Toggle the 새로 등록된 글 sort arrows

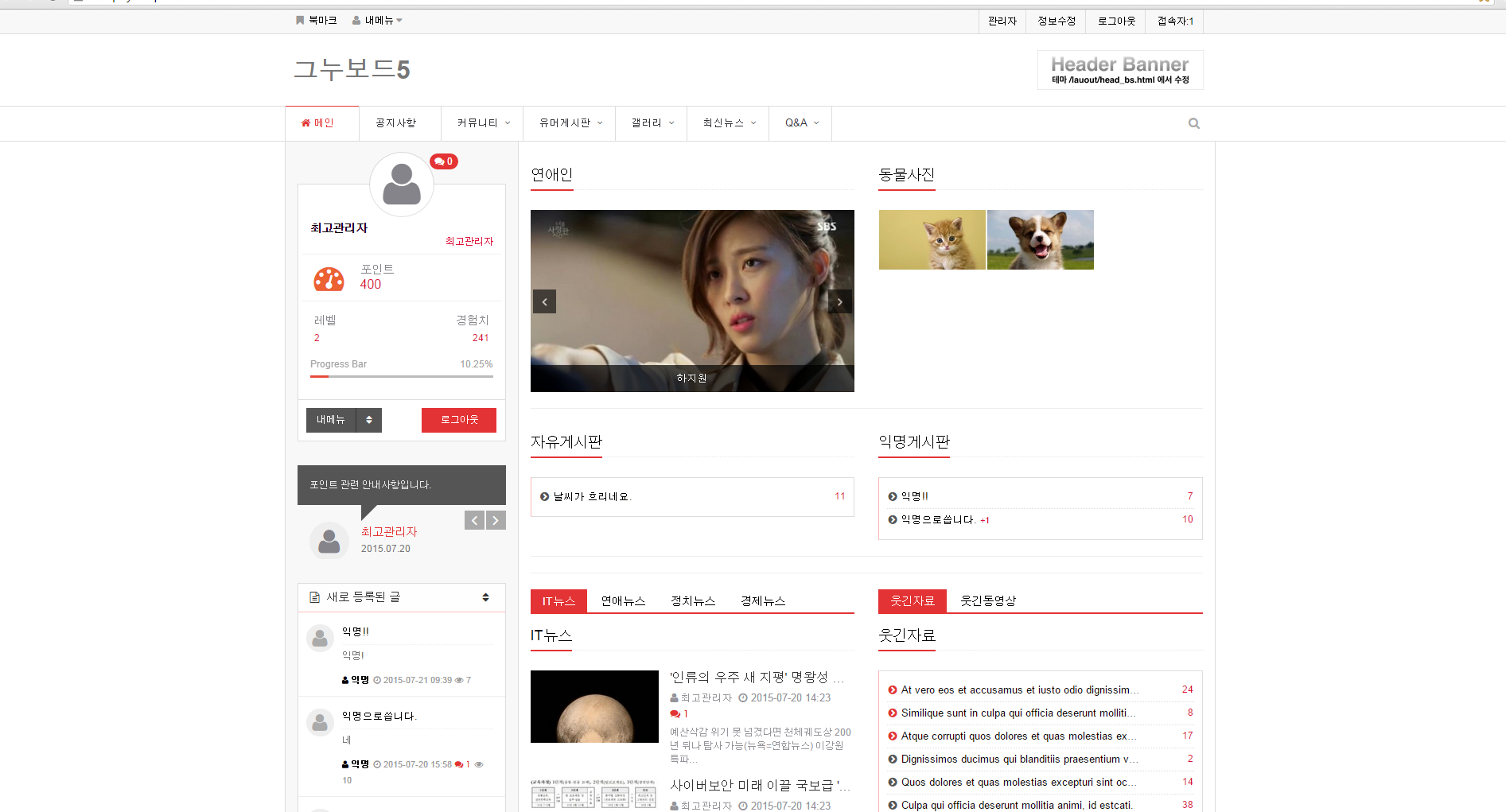point(485,597)
